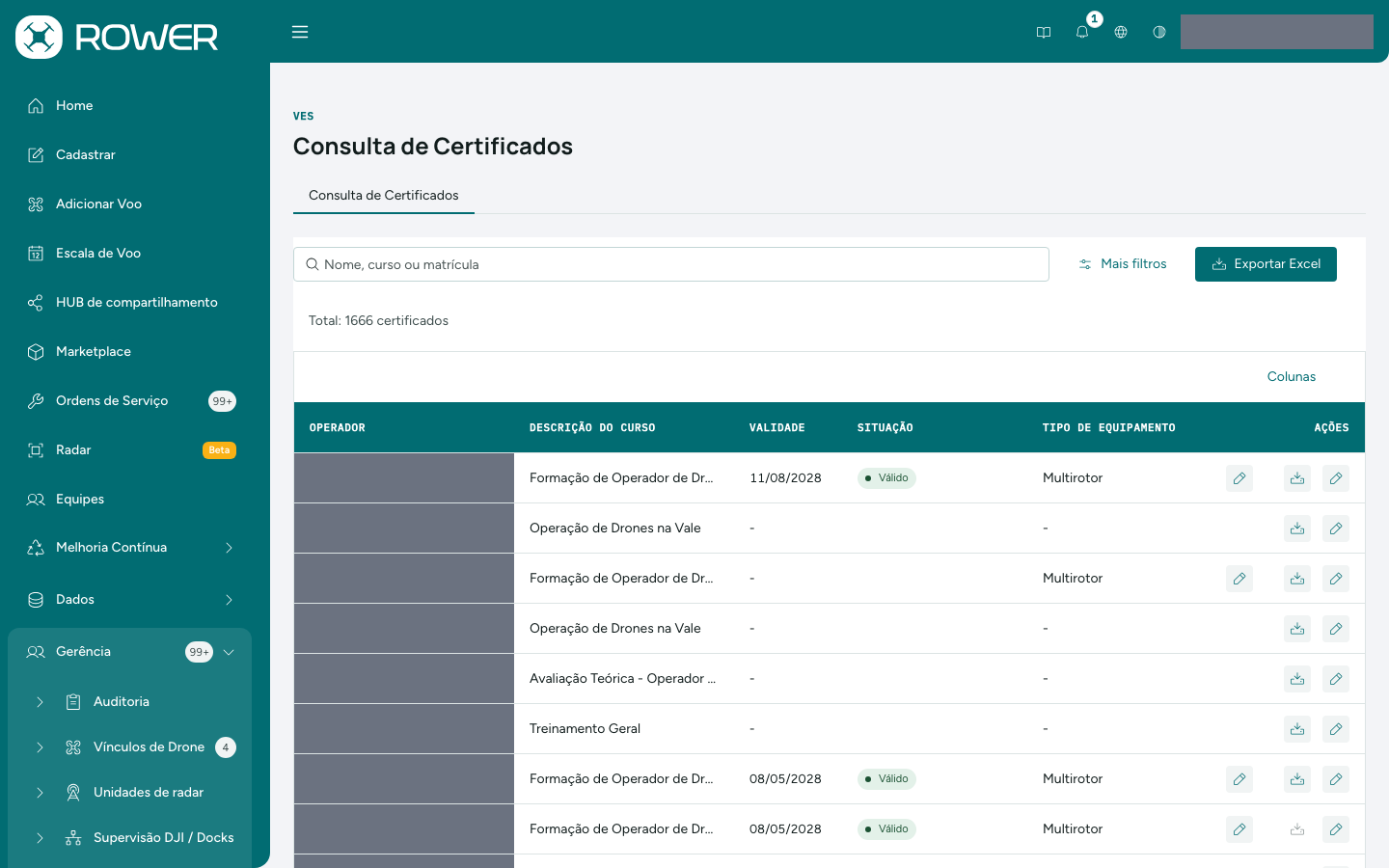Toggle the sidebar with the hamburger icon
The height and width of the screenshot is (868, 1389).
click(300, 32)
